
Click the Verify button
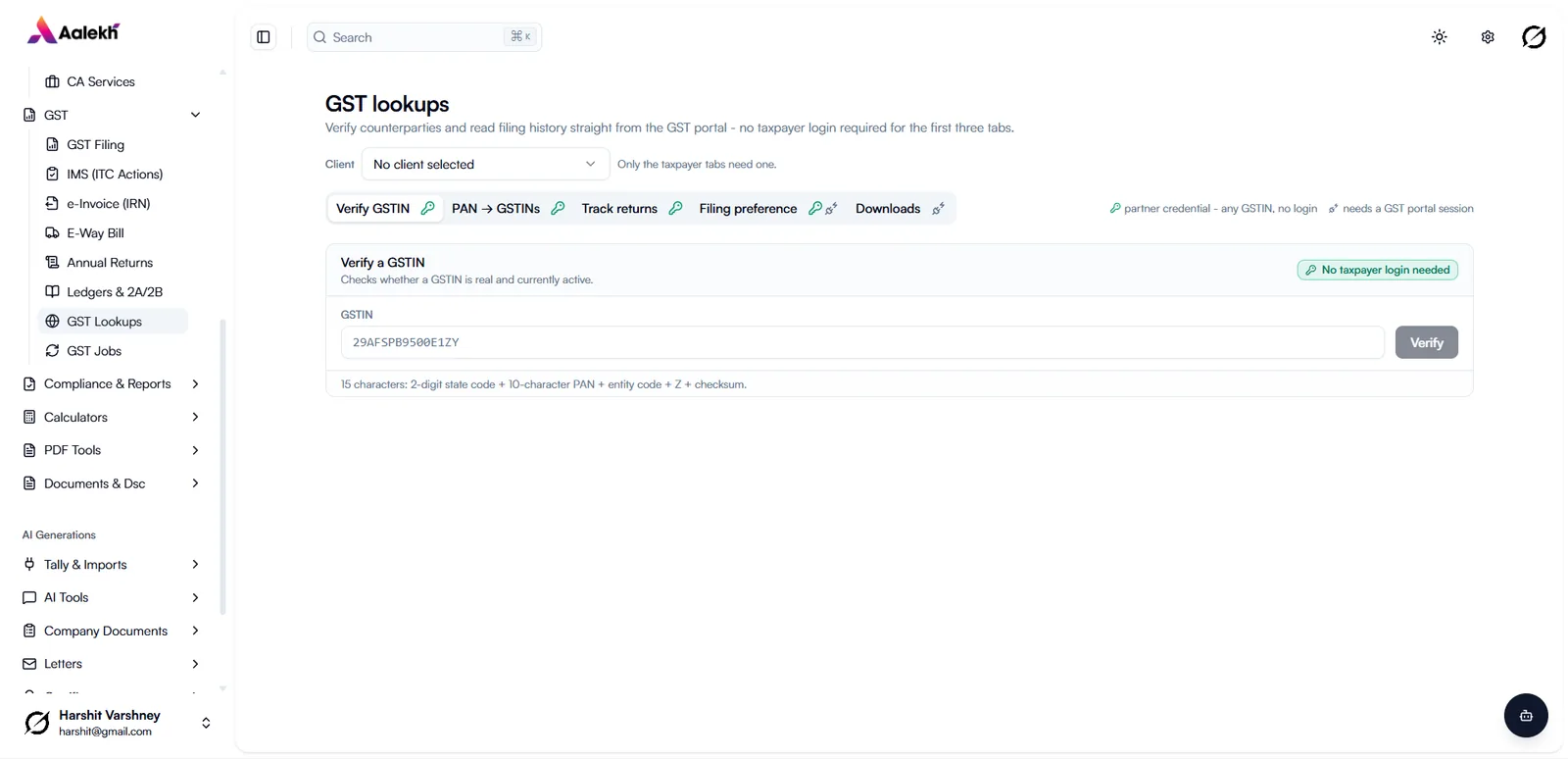point(1426,342)
